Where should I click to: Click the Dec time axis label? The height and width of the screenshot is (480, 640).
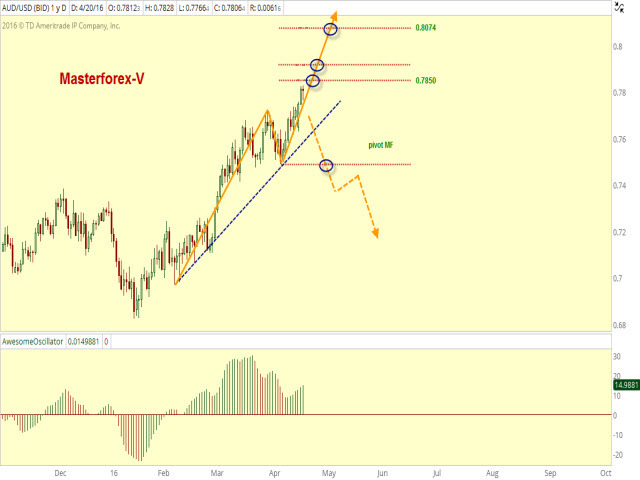60,473
